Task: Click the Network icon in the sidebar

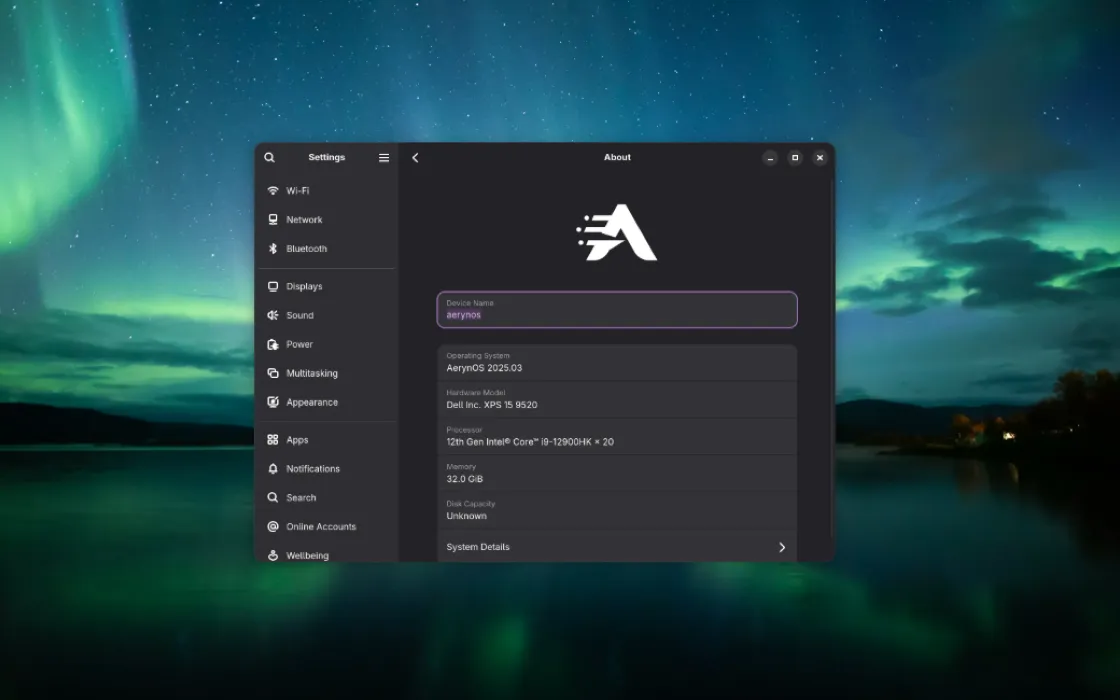Action: point(273,219)
